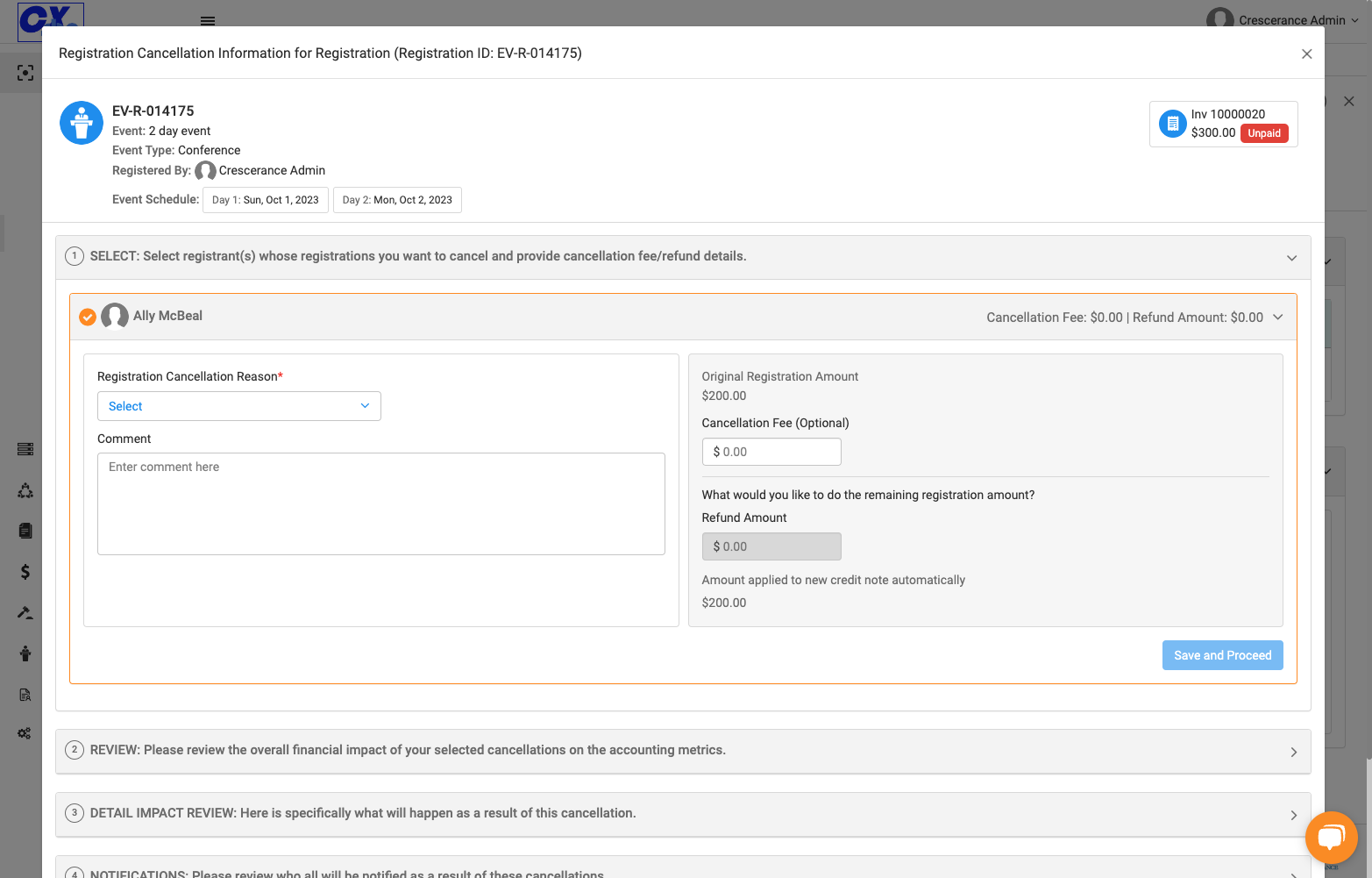Click Inv 10000020 invoice link
The width and height of the screenshot is (1372, 878).
pos(1227,114)
